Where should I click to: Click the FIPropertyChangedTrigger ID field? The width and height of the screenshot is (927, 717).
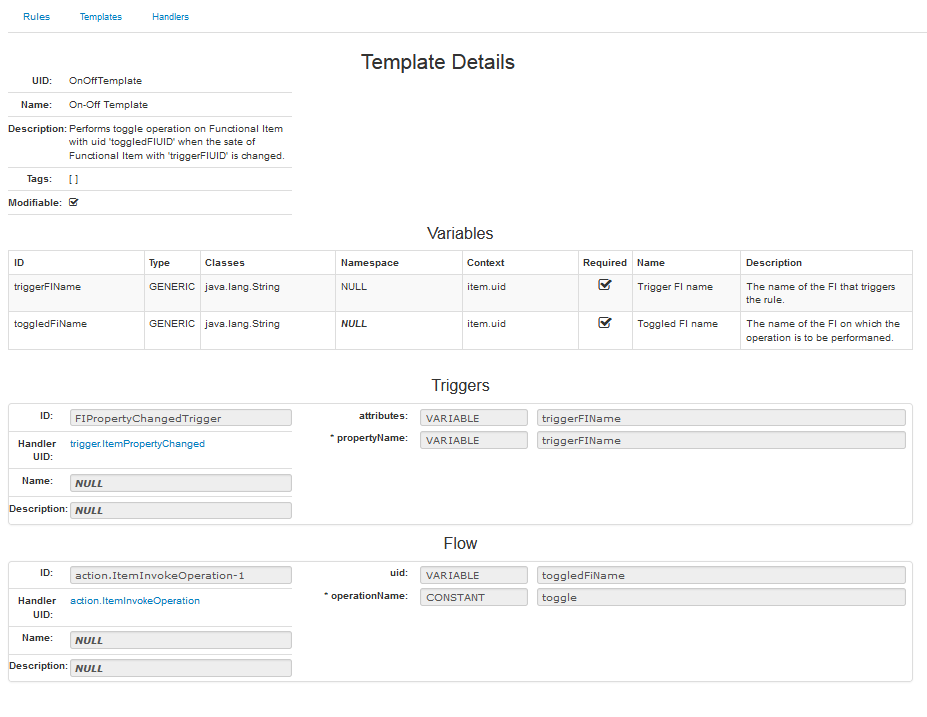(x=181, y=418)
